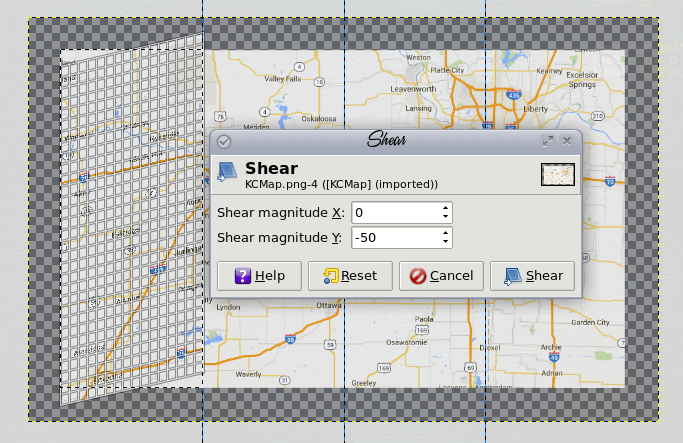The height and width of the screenshot is (443, 683).
Task: Decrease Shear magnitude Y with down arrow
Action: pos(445,242)
